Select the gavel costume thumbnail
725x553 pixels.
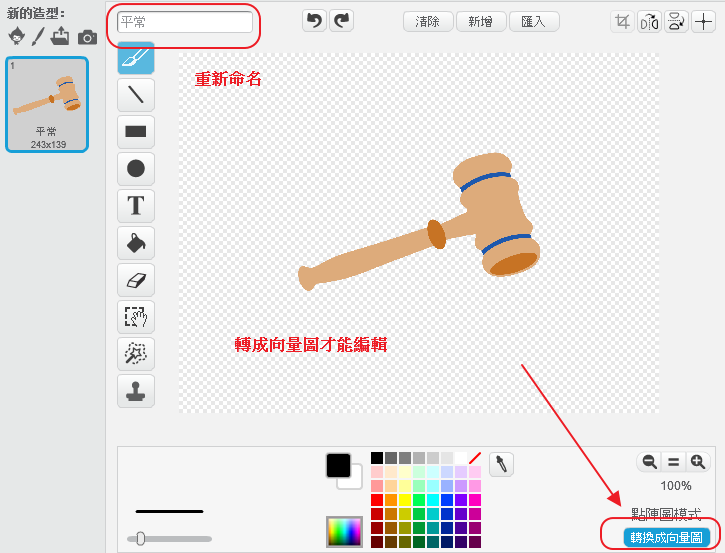(x=47, y=104)
